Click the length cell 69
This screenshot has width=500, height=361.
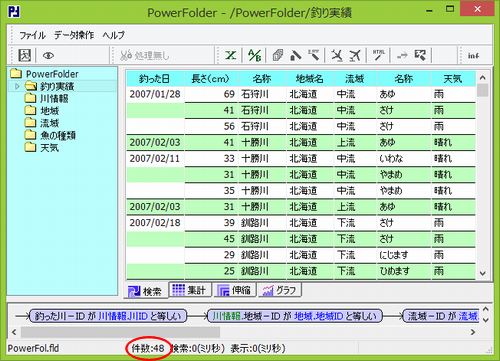pos(211,94)
